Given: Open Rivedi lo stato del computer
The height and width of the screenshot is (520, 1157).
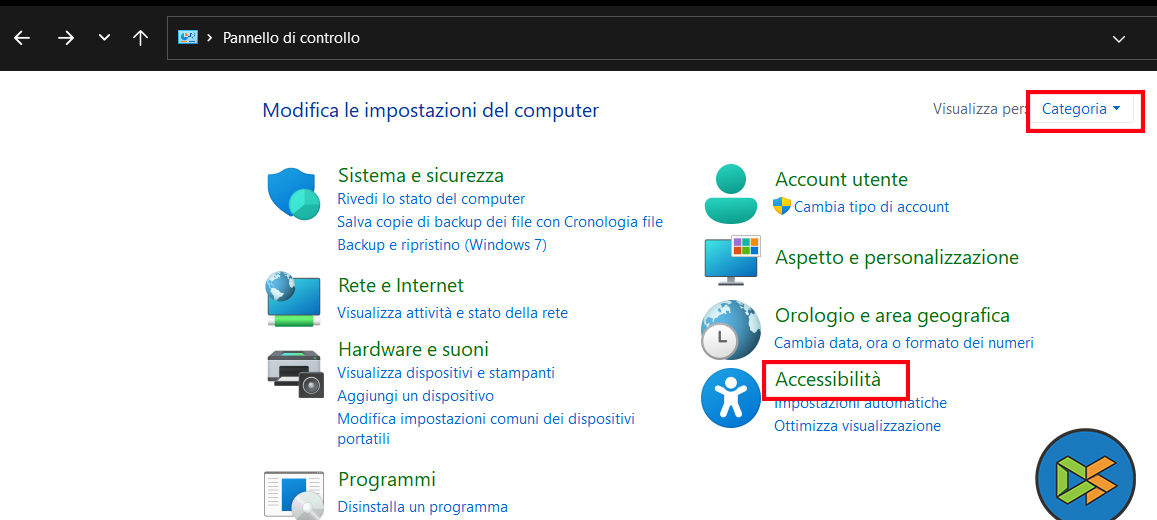Looking at the screenshot, I should coord(431,199).
